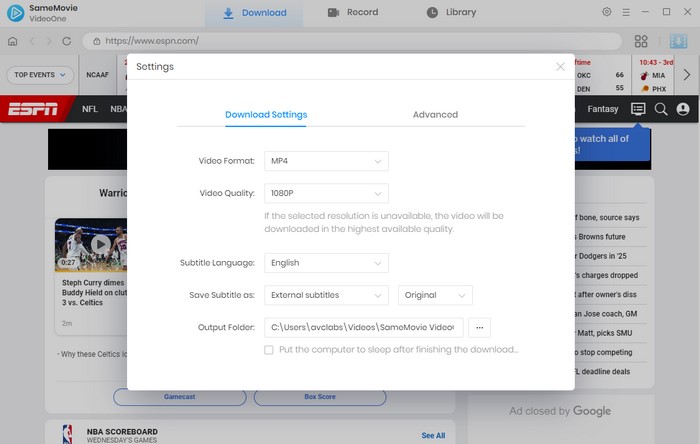
Task: Open the bone, source says headline
Action: click(x=607, y=217)
